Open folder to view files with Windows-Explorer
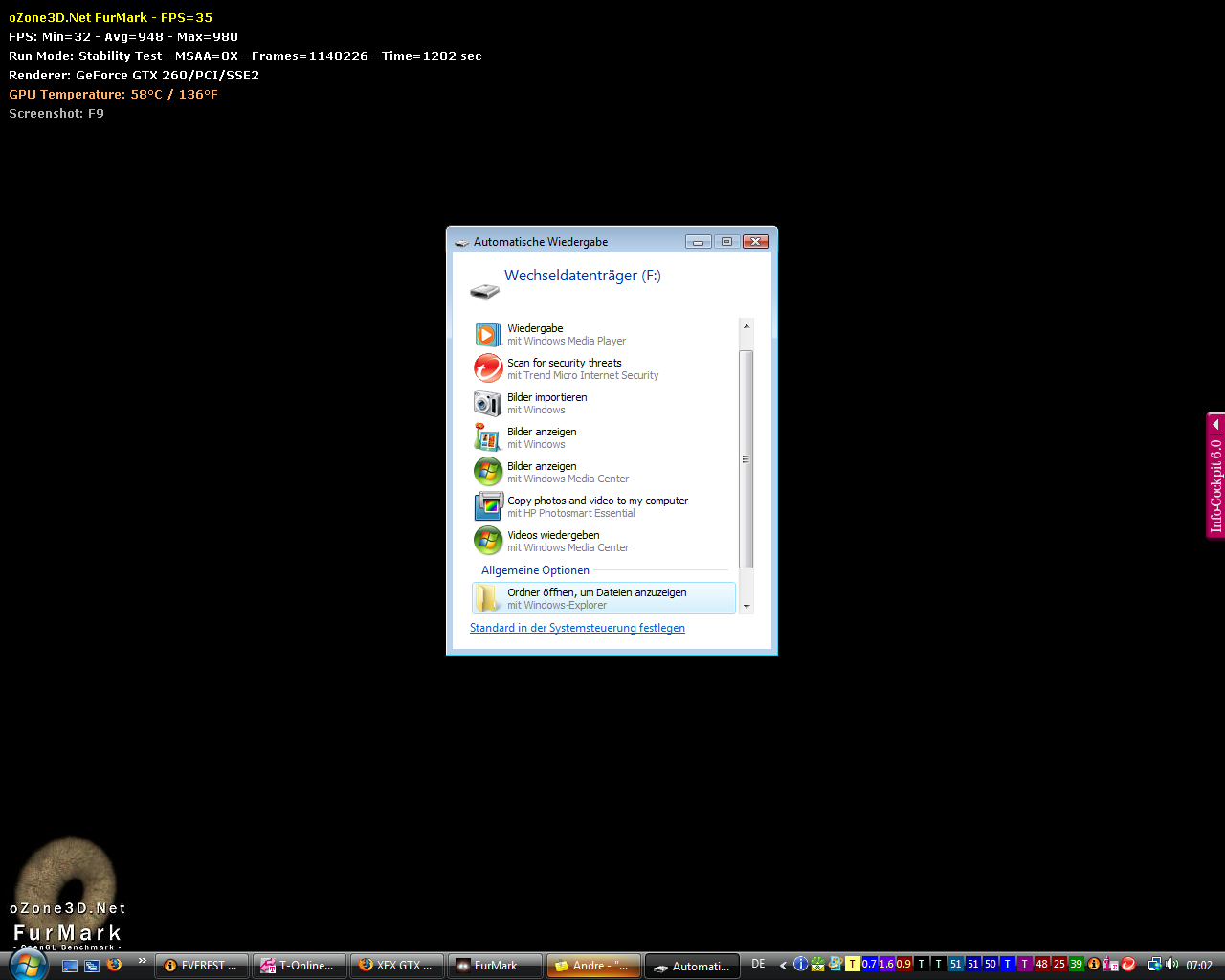Viewport: 1225px width, 980px height. click(604, 598)
